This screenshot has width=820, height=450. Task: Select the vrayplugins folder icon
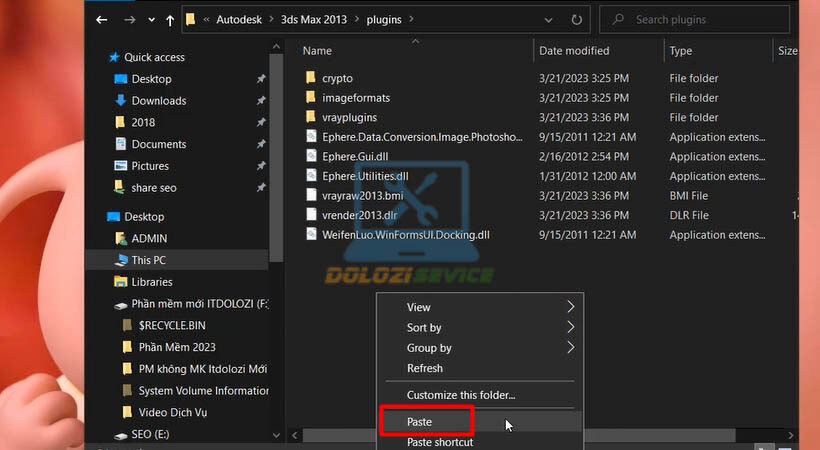[x=311, y=117]
